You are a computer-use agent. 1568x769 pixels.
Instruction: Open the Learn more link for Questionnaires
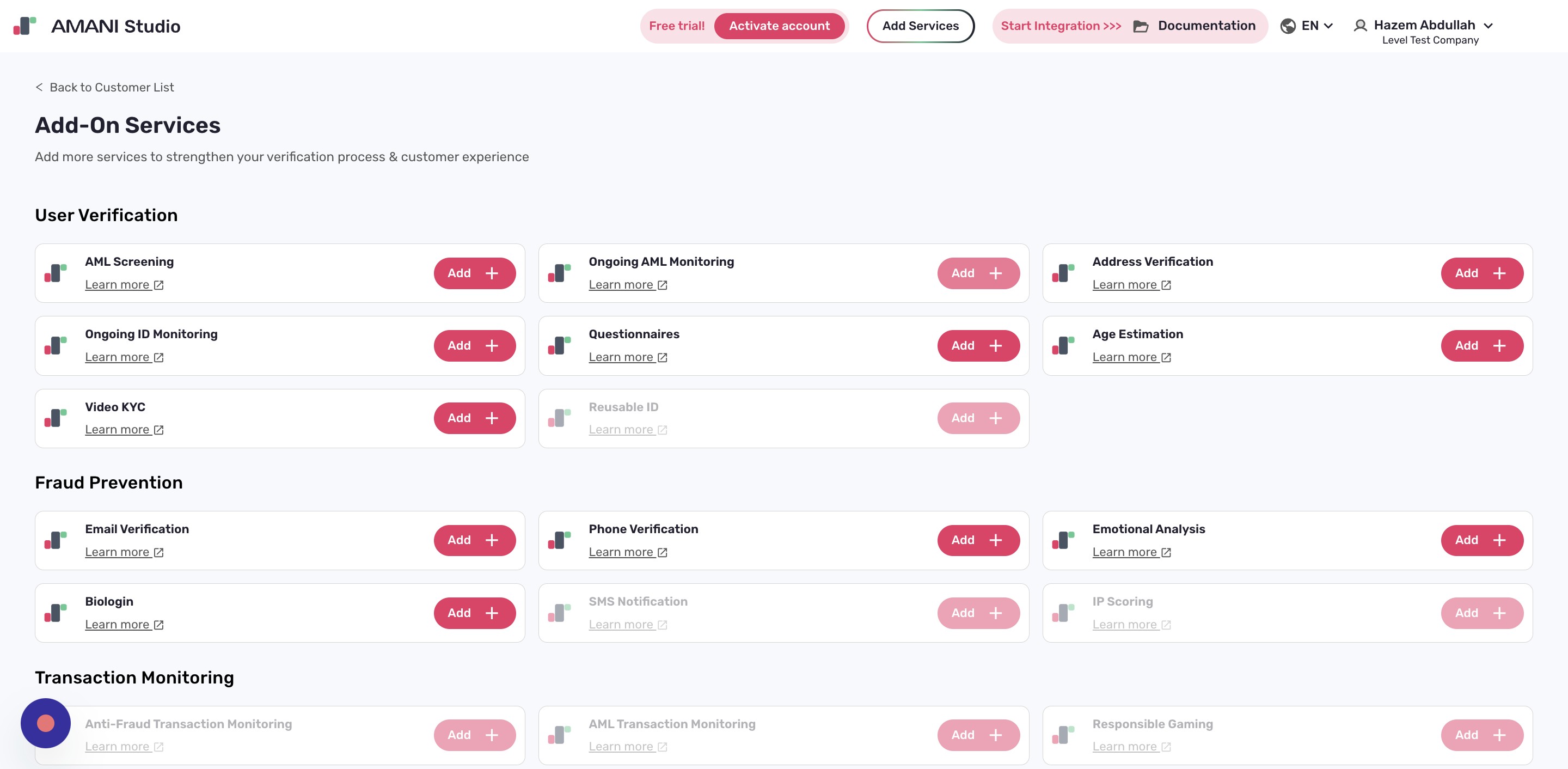click(621, 357)
